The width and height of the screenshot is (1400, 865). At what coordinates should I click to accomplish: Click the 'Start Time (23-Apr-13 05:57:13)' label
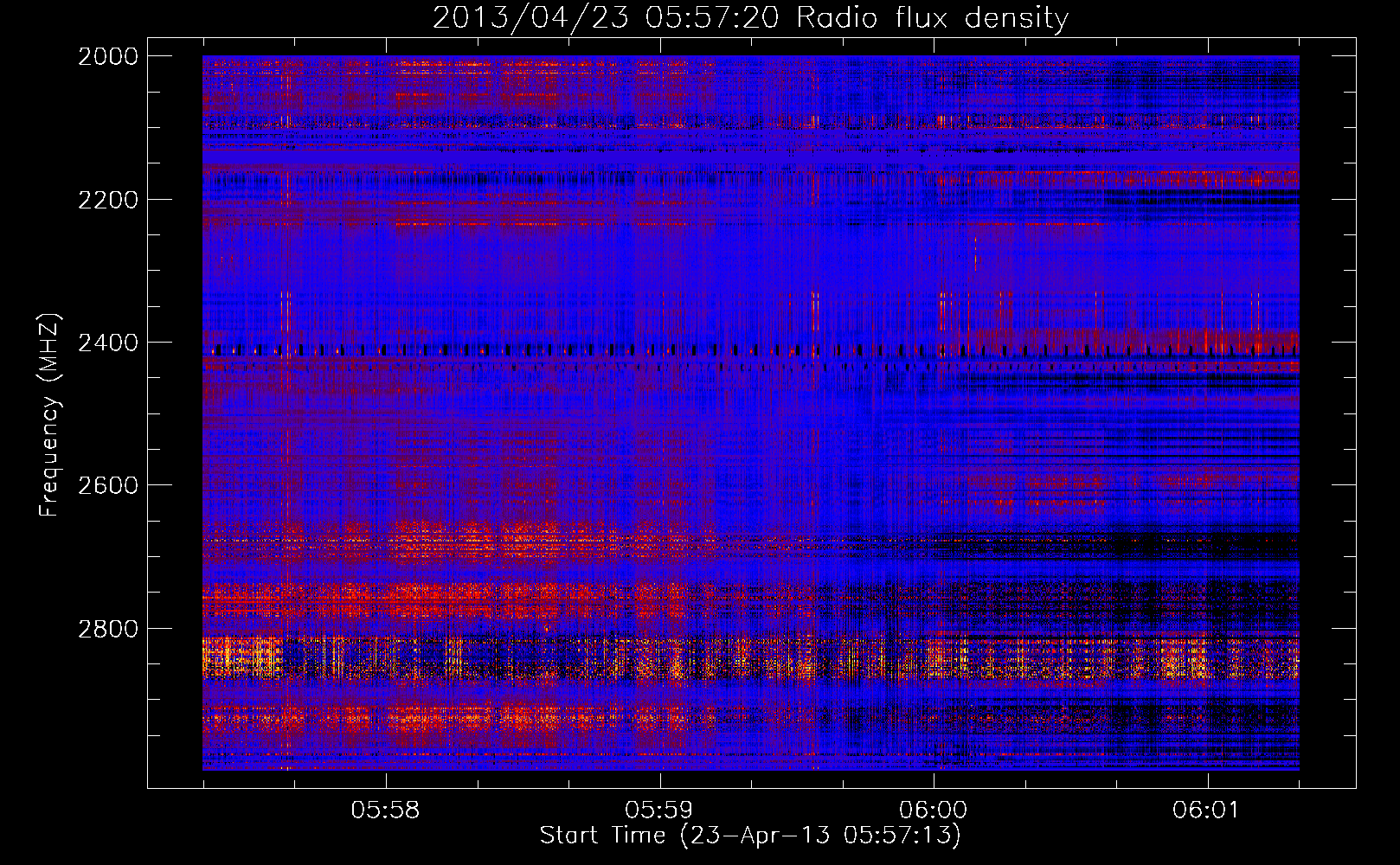point(750,836)
